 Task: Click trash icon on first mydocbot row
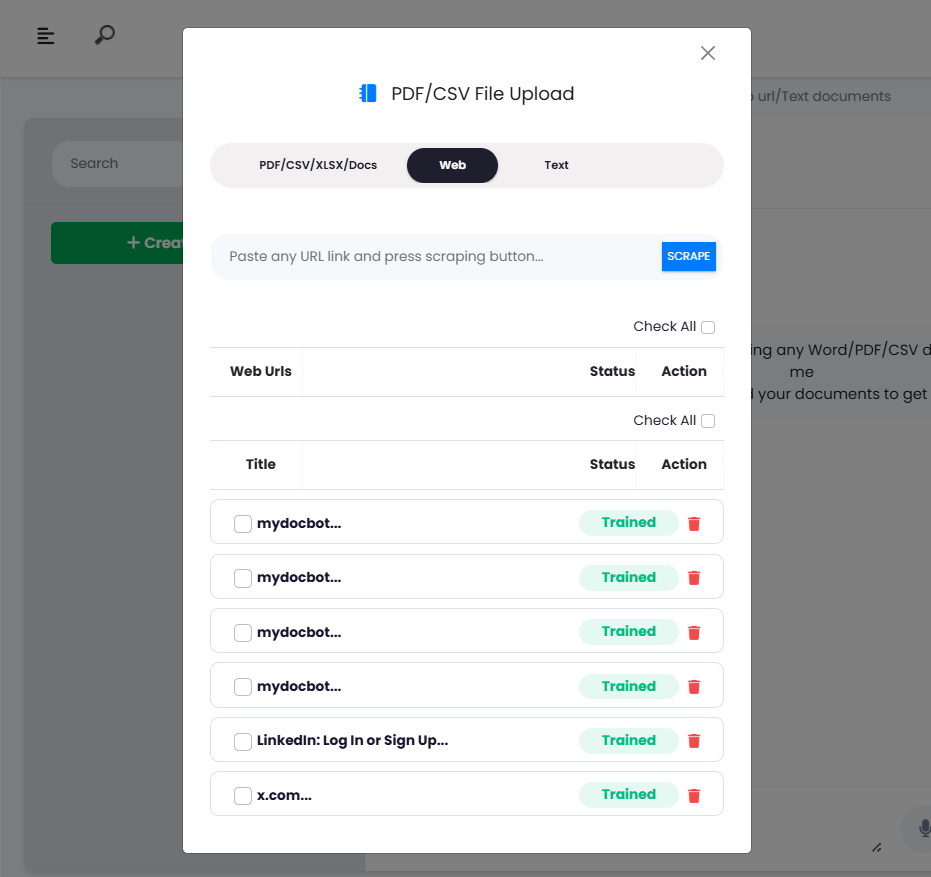click(x=694, y=523)
